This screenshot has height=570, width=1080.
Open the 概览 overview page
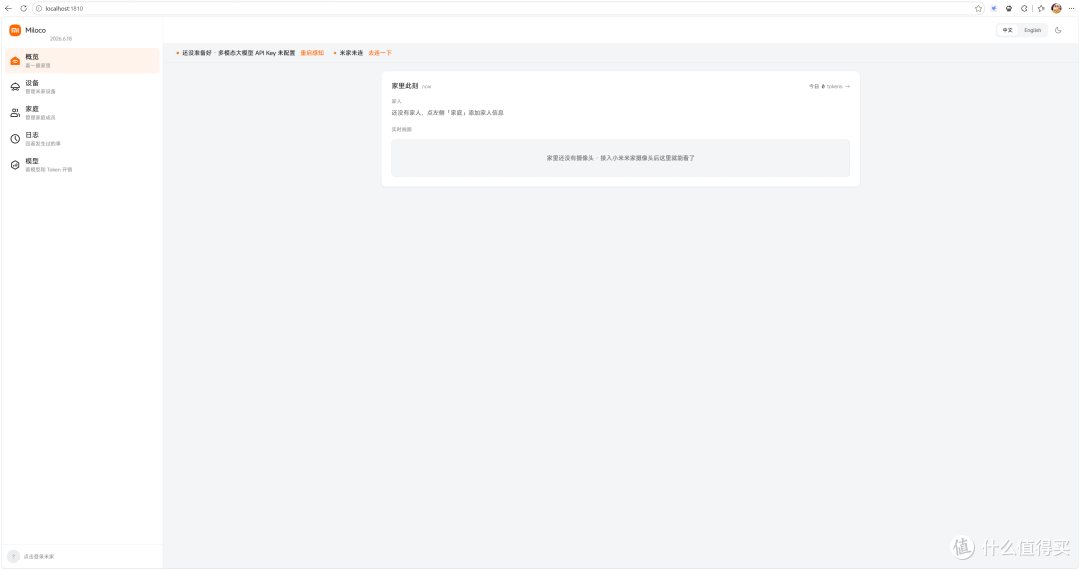coord(82,61)
